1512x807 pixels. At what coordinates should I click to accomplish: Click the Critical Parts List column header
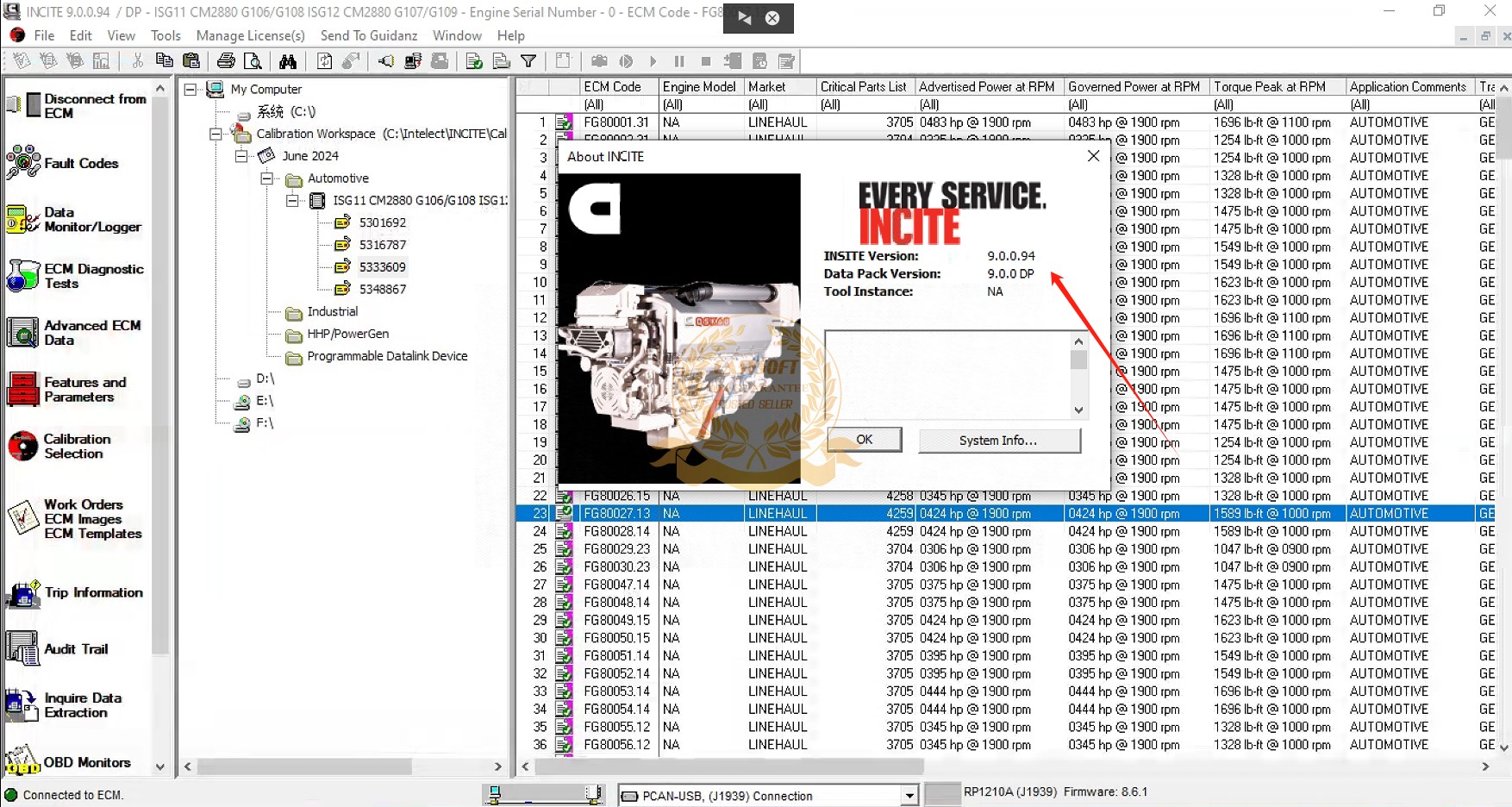(x=865, y=86)
